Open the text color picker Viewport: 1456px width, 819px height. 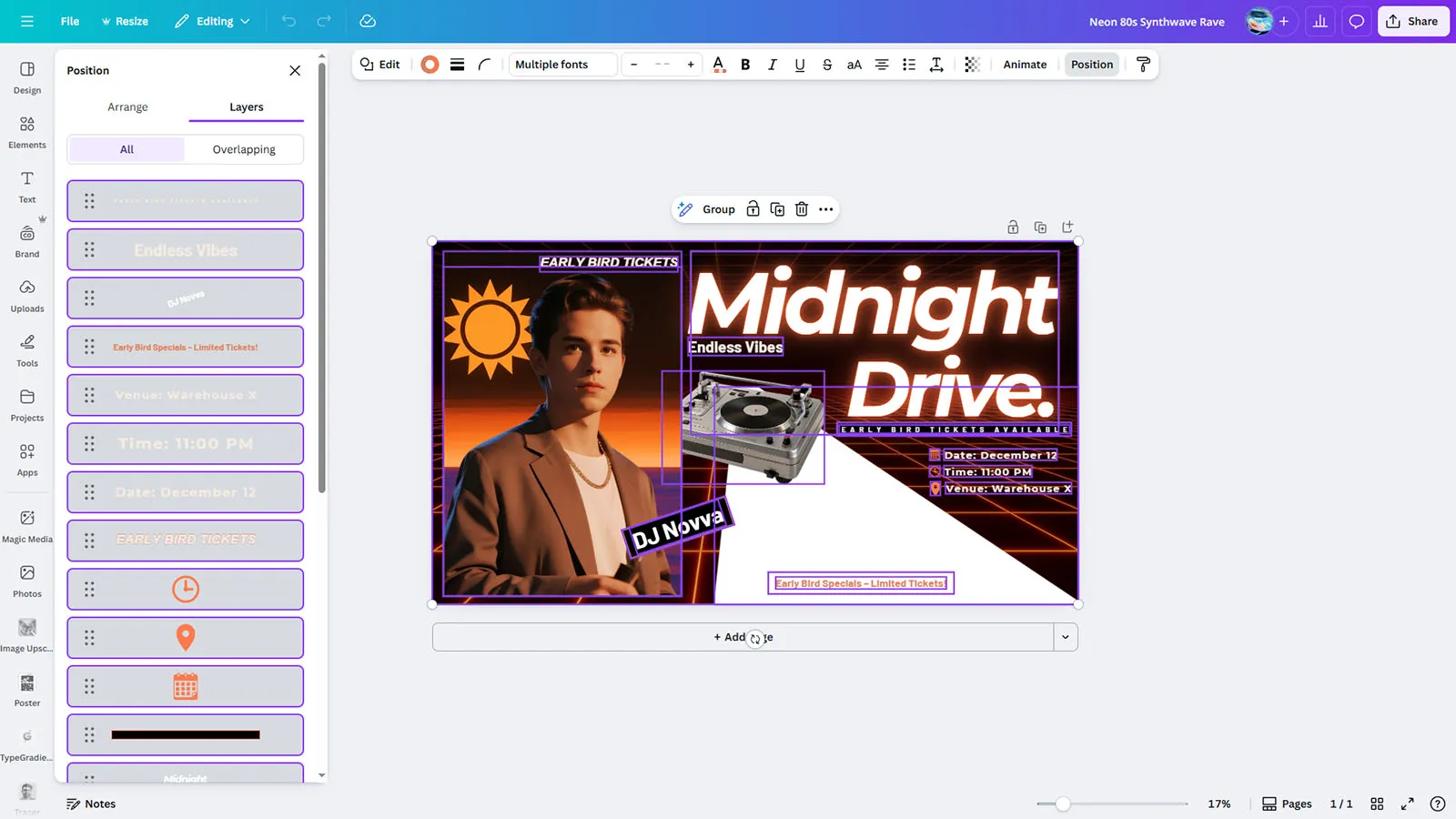coord(719,65)
